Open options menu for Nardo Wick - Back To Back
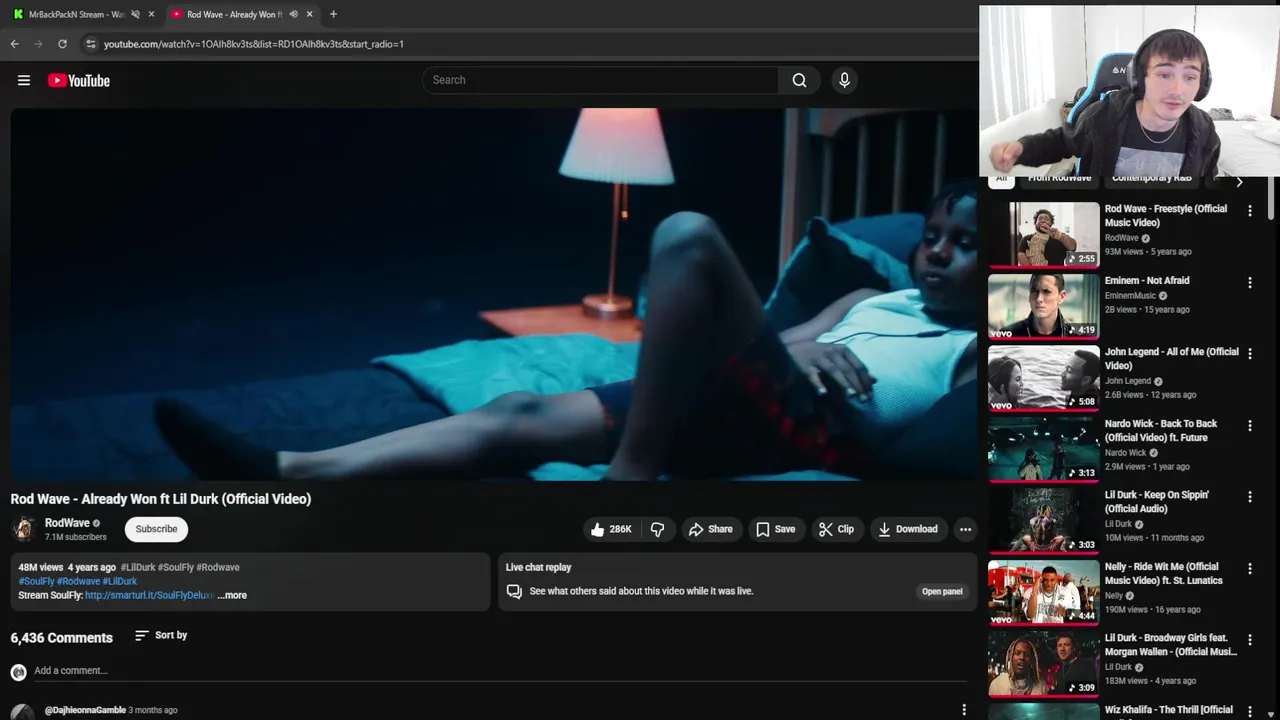 coord(1249,425)
